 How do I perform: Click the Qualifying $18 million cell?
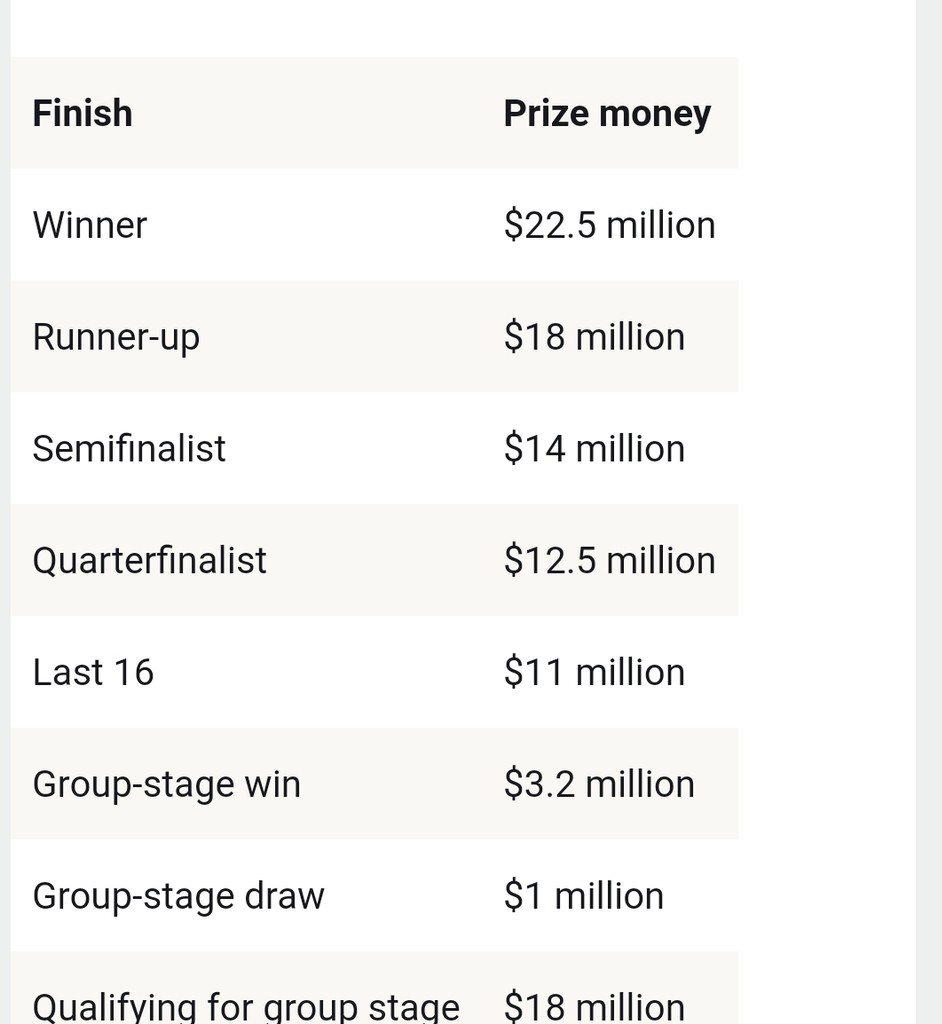594,1007
